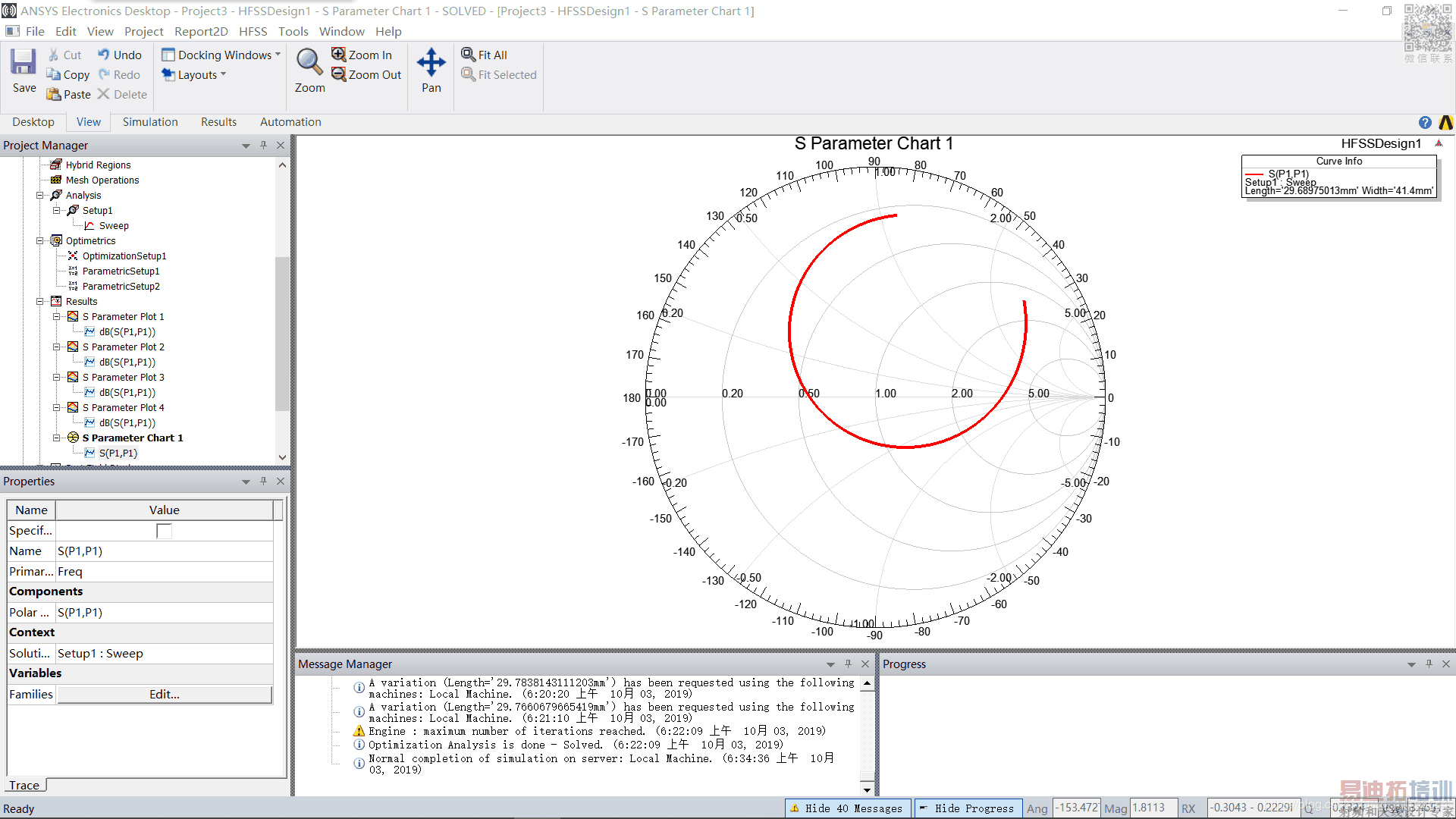Click the Zoom Out icon
1456x819 pixels.
(339, 74)
